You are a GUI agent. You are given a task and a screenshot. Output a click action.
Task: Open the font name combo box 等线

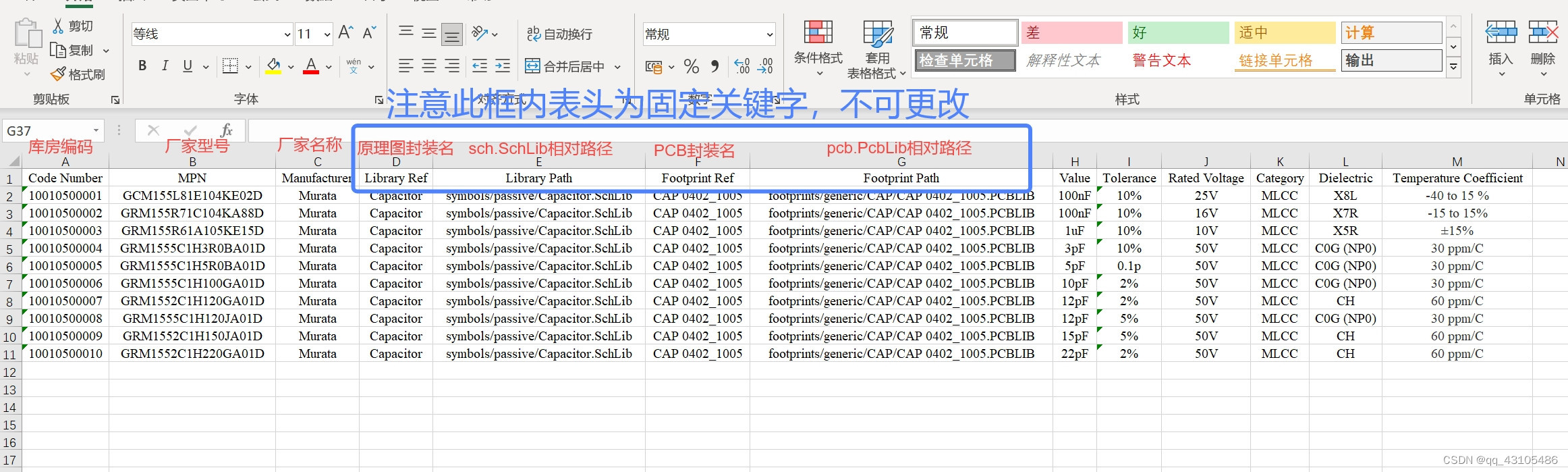coord(212,34)
